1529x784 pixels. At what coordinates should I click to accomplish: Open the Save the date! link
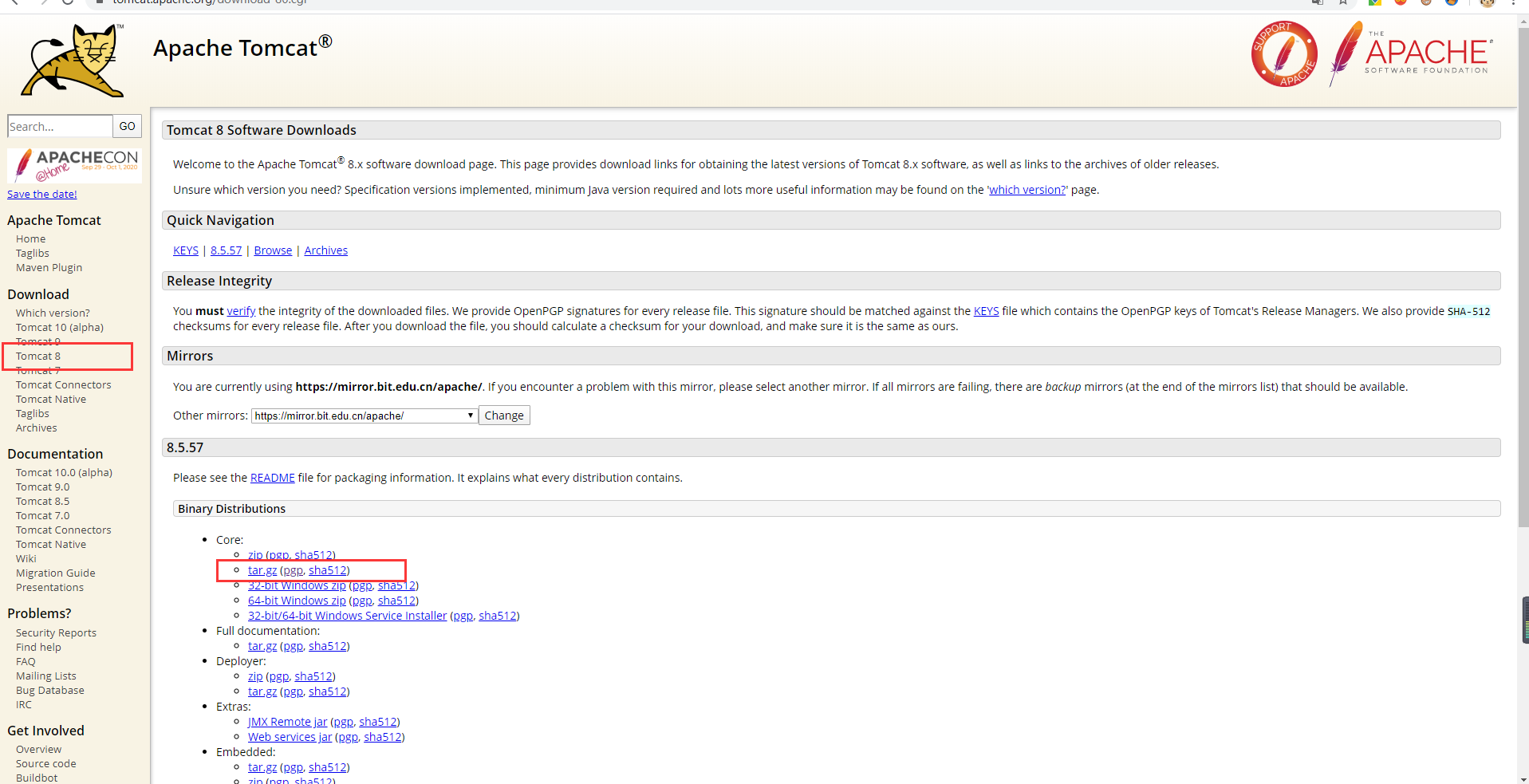(x=42, y=194)
